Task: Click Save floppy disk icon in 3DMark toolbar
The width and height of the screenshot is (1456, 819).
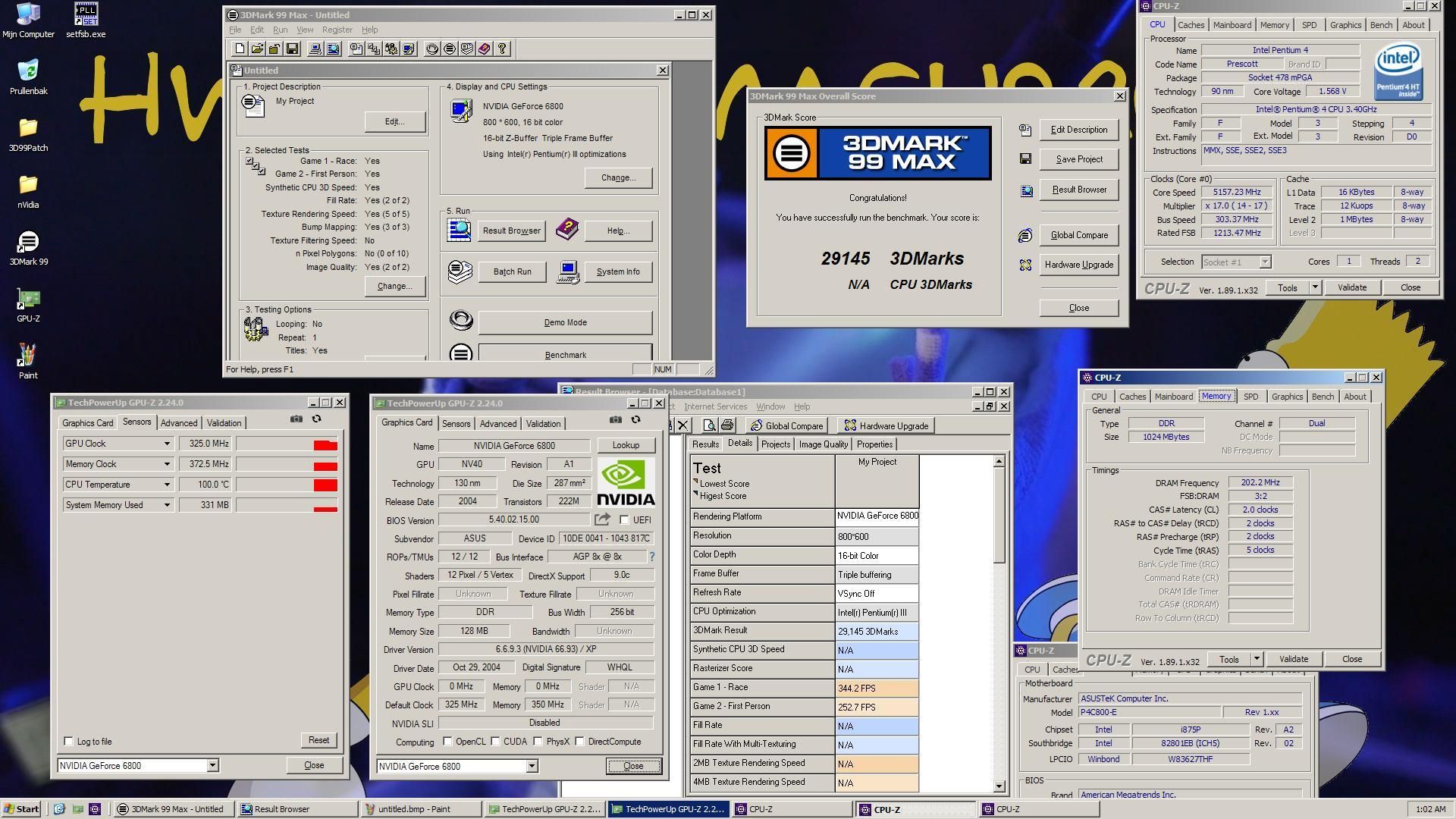Action: pos(292,49)
